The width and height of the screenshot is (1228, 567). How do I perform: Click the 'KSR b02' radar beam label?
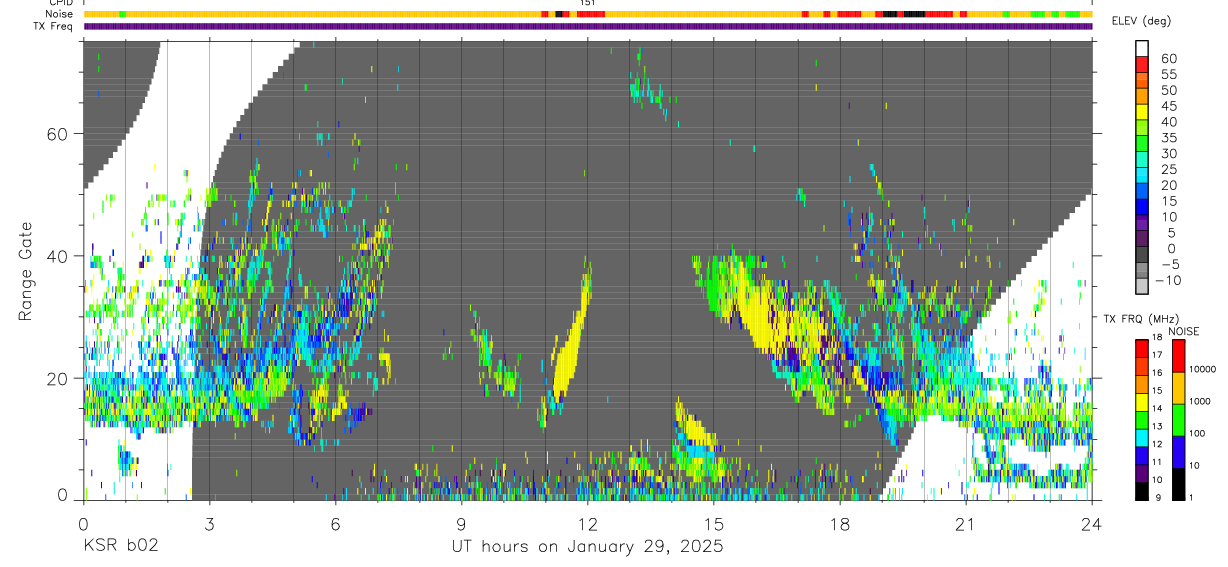coord(120,546)
